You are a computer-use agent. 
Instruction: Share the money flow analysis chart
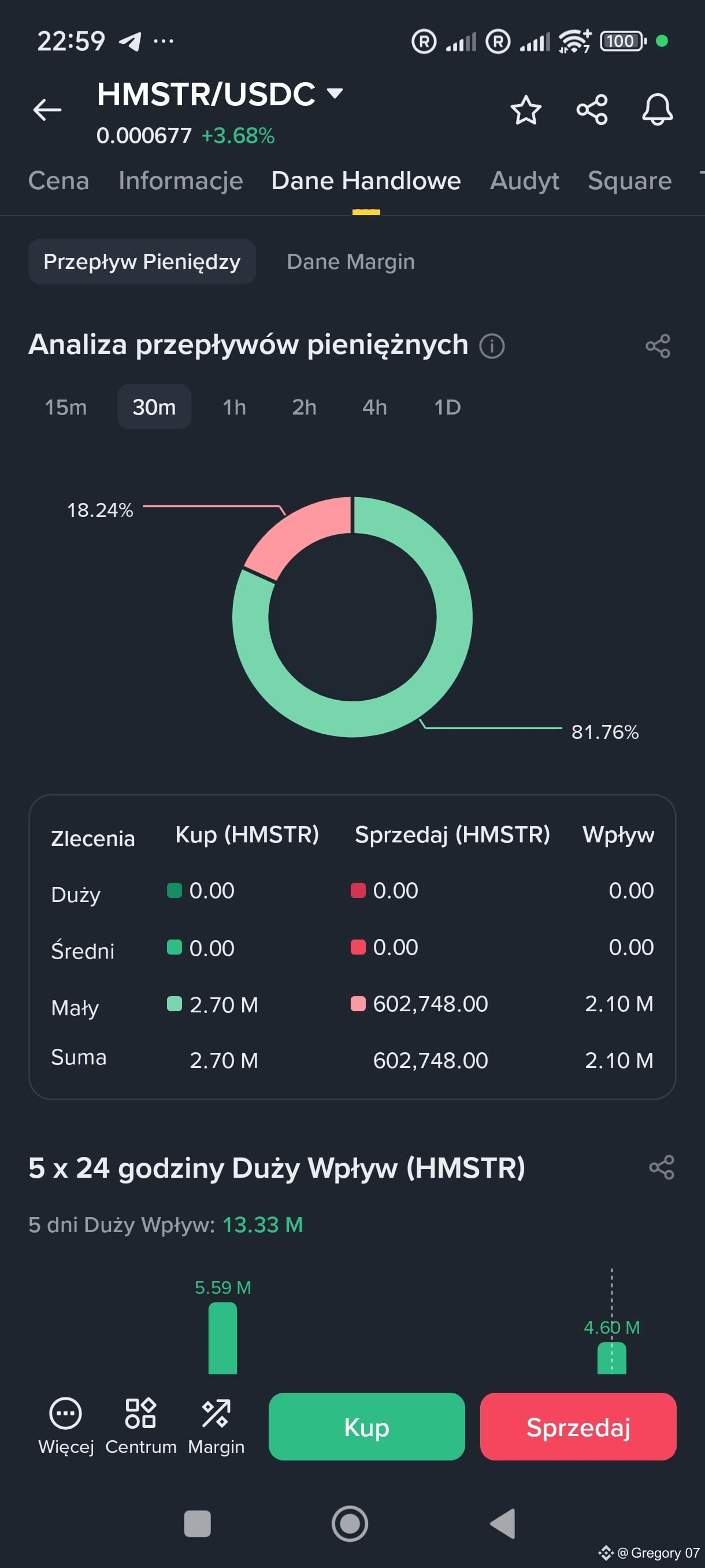(x=658, y=346)
